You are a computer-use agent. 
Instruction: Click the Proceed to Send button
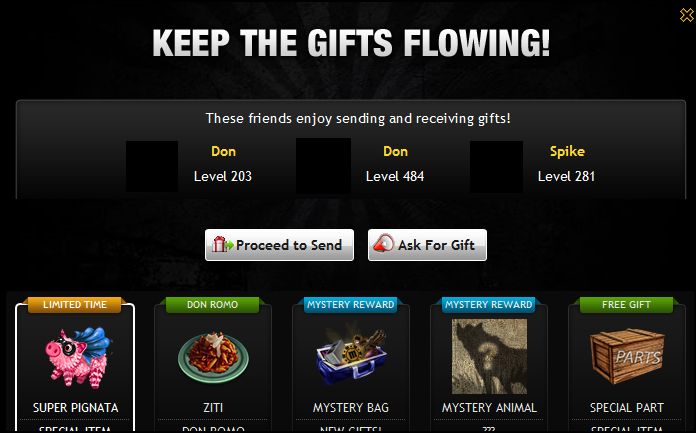(x=279, y=245)
